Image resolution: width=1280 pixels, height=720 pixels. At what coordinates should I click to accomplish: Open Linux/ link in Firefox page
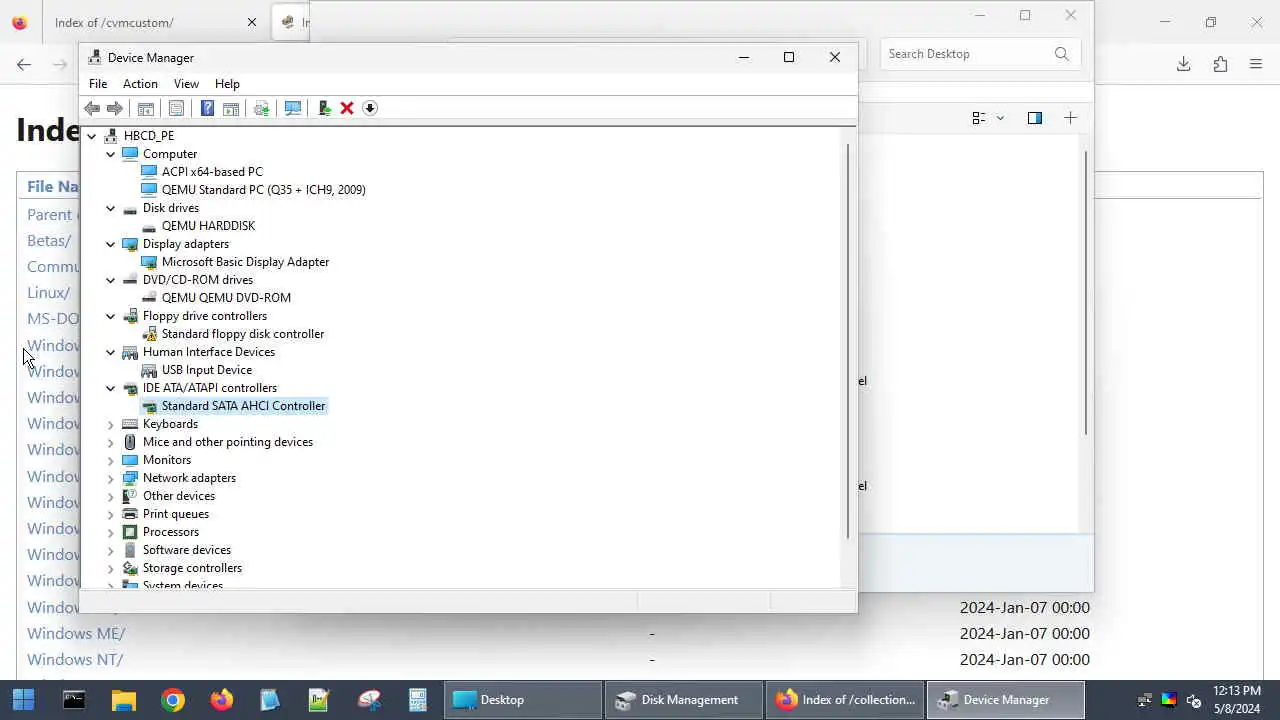click(x=48, y=292)
